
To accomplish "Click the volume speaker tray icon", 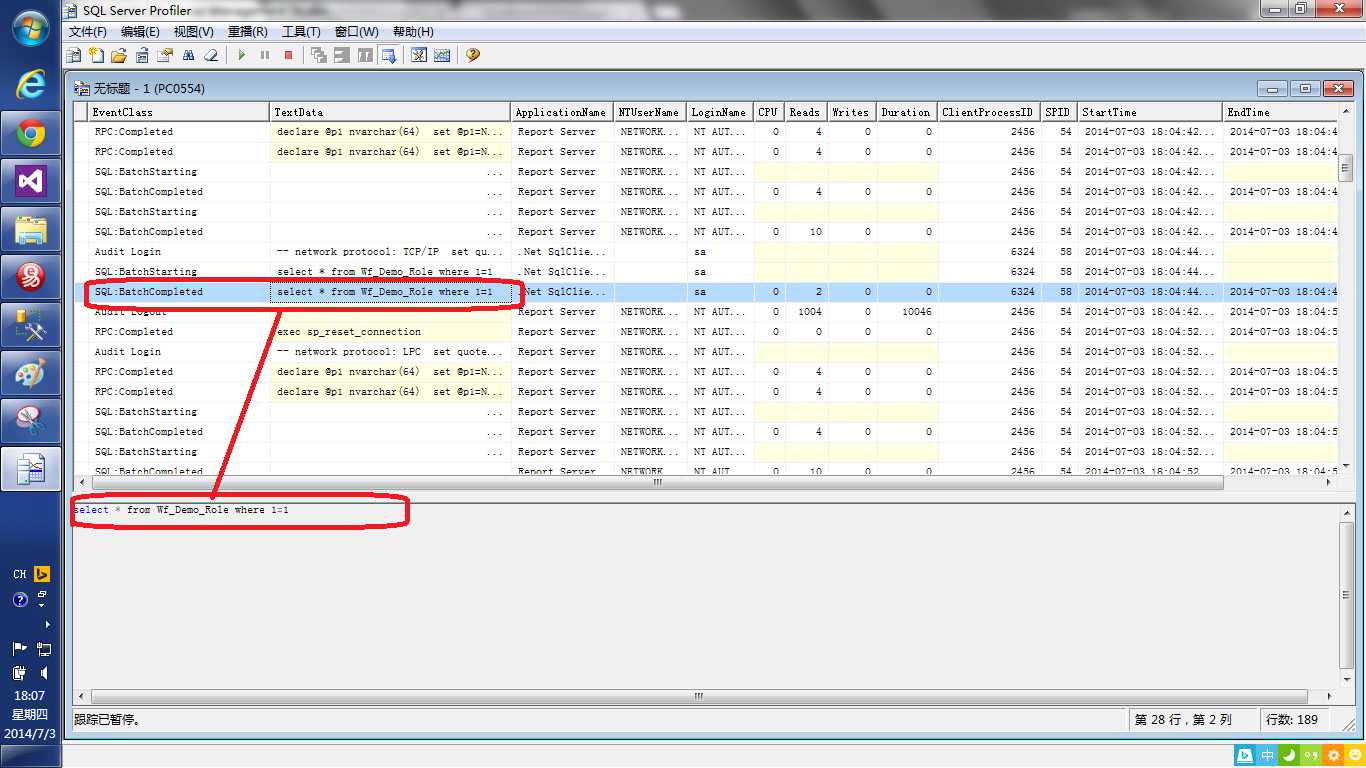I will click(44, 673).
